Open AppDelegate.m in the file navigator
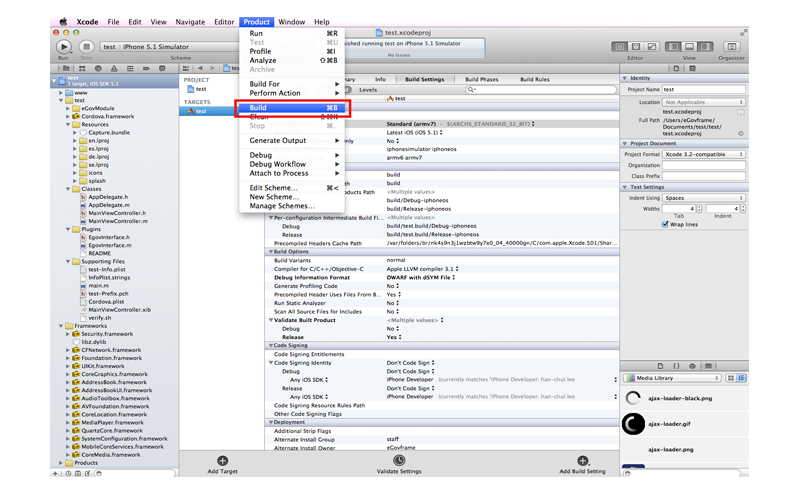The width and height of the screenshot is (800, 500). 106,205
